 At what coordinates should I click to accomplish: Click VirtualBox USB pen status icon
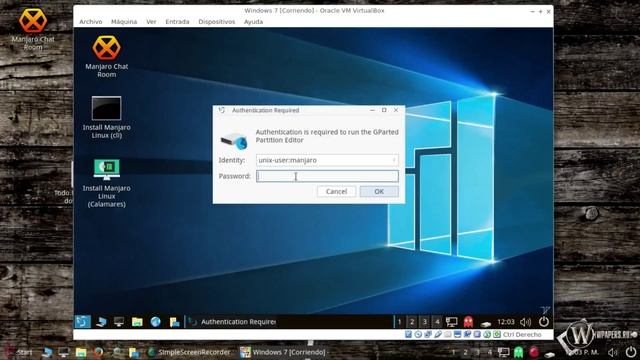click(x=438, y=334)
